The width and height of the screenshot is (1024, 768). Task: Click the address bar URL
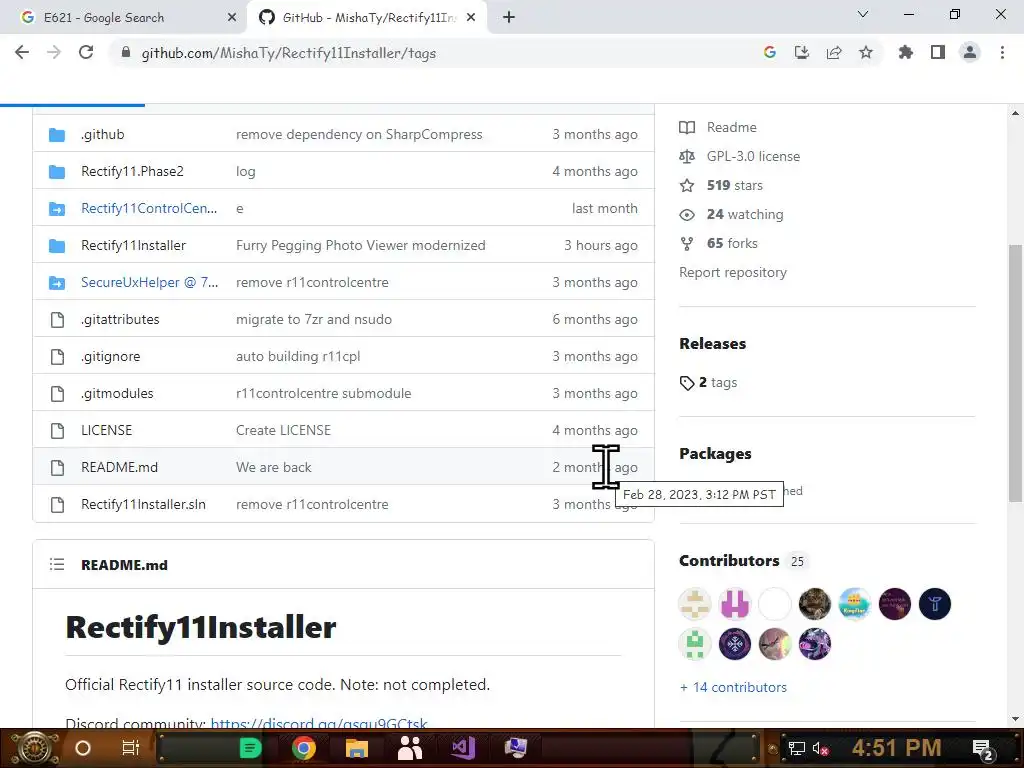(289, 54)
